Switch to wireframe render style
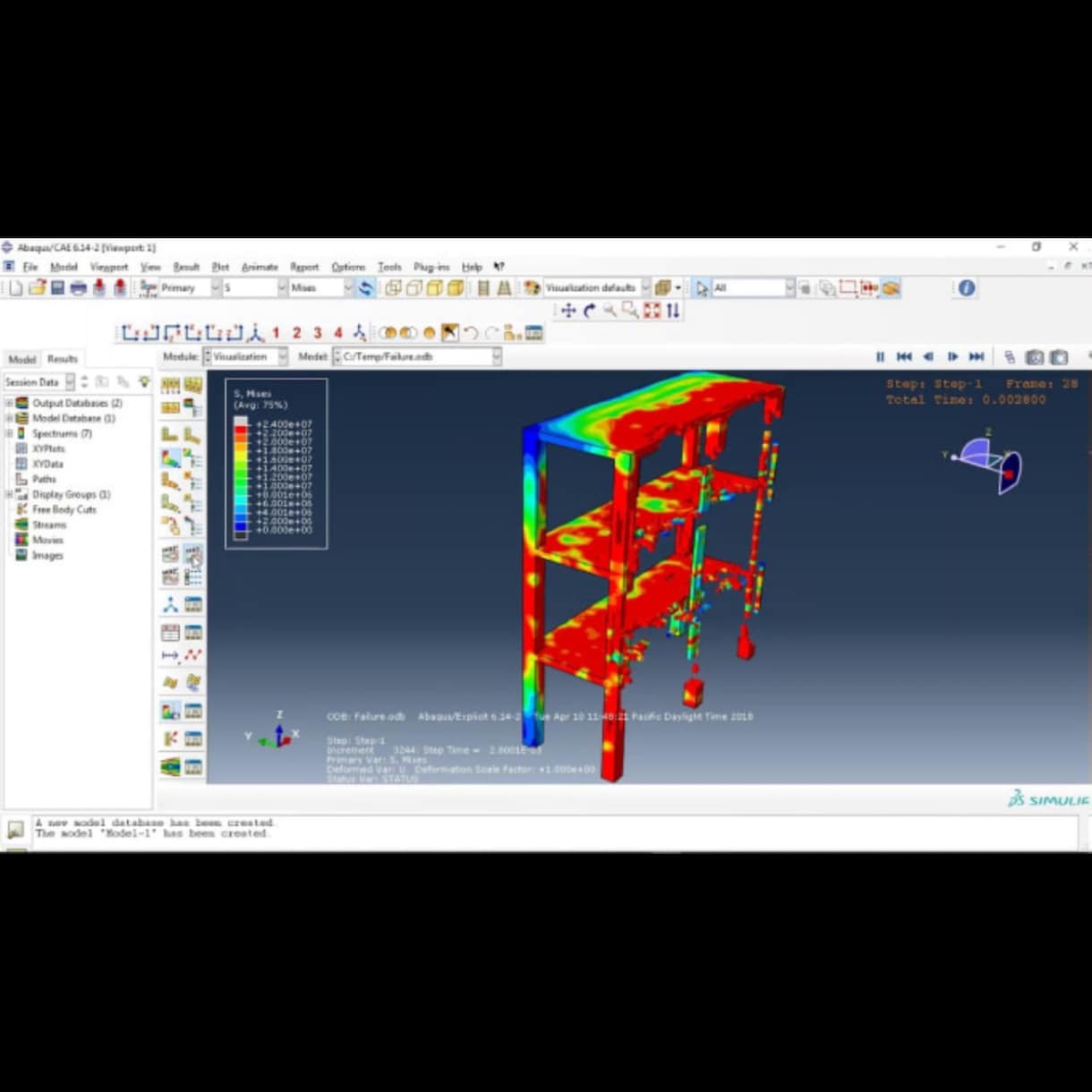The height and width of the screenshot is (1092, 1092). point(393,288)
